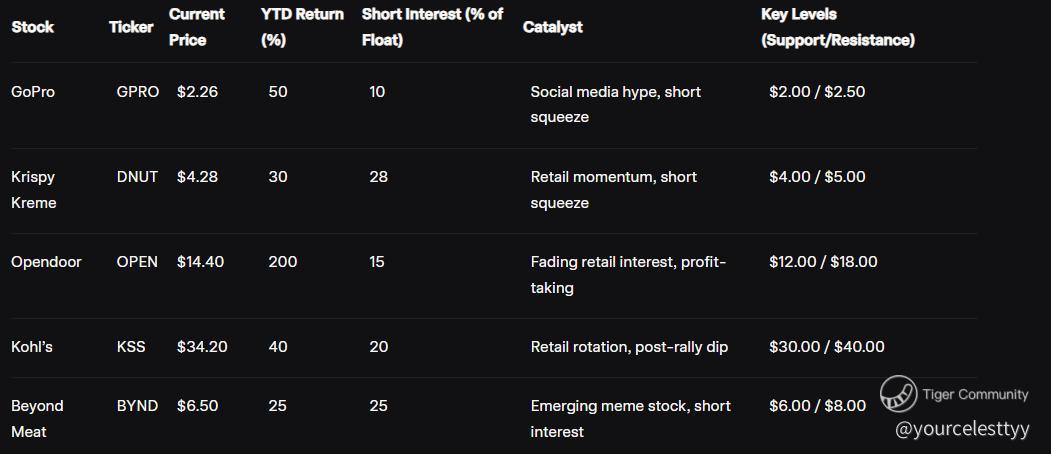Image resolution: width=1051 pixels, height=454 pixels.
Task: Click the GPRO ticker cell
Action: [137, 92]
